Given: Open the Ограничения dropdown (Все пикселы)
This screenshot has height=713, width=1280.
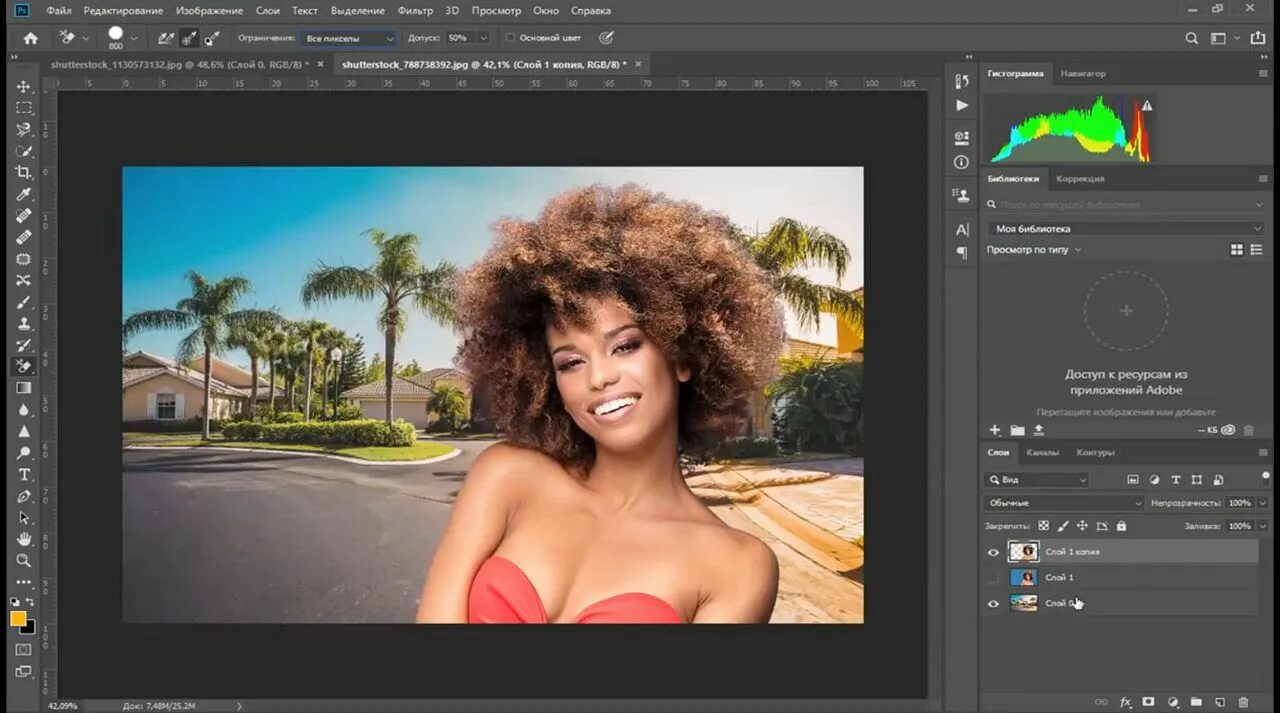Looking at the screenshot, I should click(x=348, y=38).
